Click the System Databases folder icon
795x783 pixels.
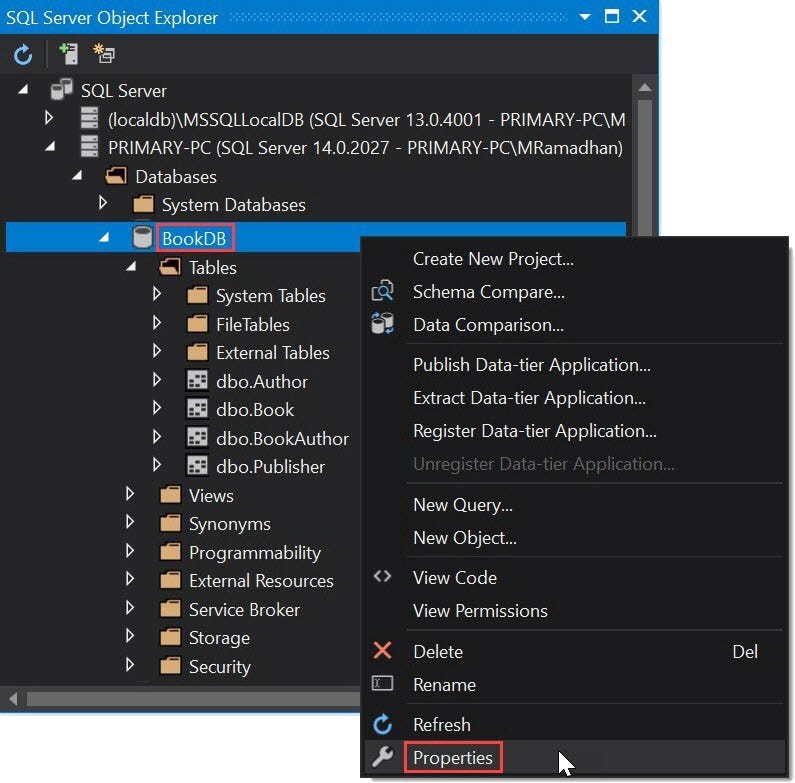[143, 204]
